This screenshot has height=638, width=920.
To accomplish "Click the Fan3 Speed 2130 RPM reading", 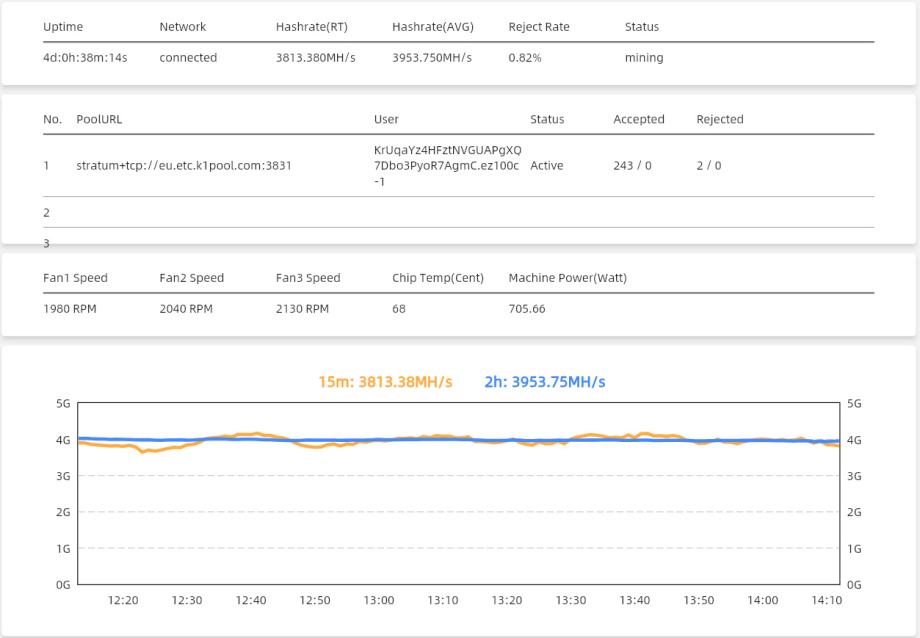I will click(302, 309).
